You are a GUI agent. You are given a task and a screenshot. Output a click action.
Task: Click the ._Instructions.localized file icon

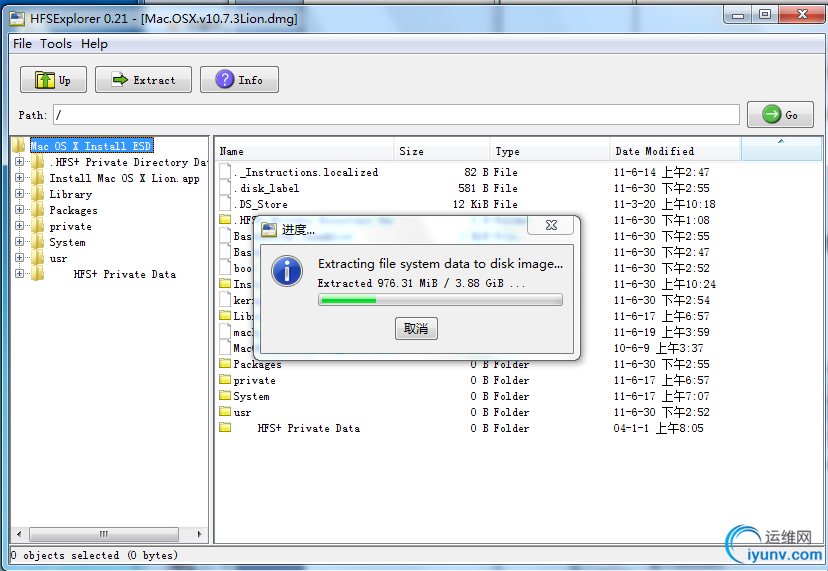(225, 172)
